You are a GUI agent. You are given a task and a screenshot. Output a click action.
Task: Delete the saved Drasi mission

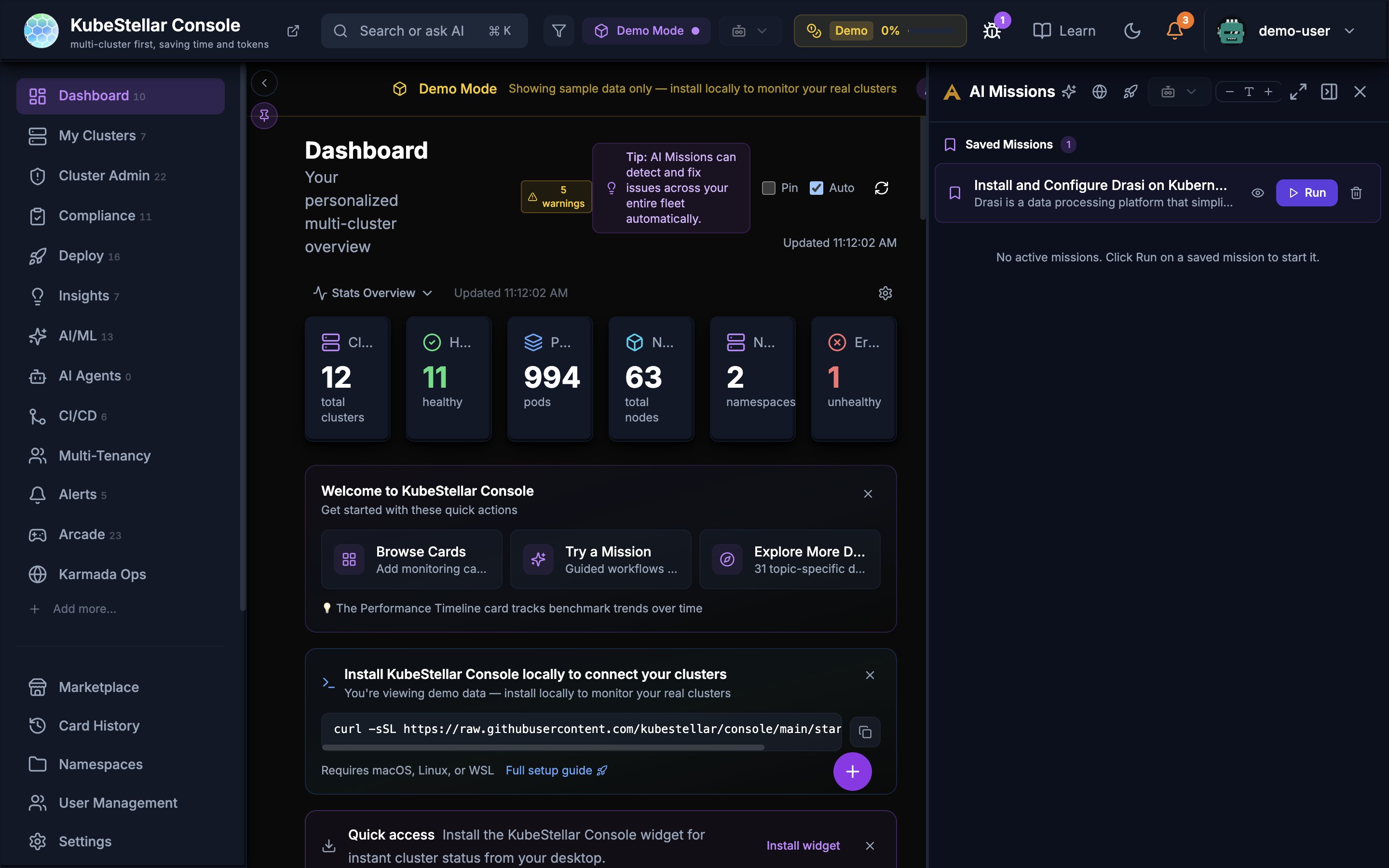click(1356, 193)
